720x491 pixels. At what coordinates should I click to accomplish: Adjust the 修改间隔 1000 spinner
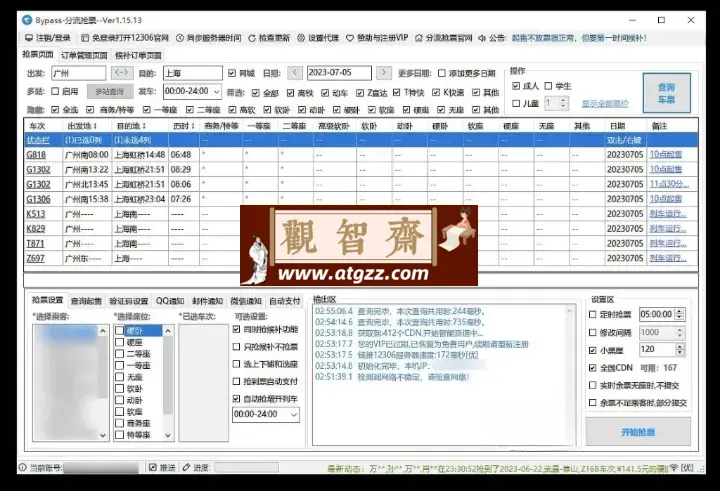coord(680,333)
